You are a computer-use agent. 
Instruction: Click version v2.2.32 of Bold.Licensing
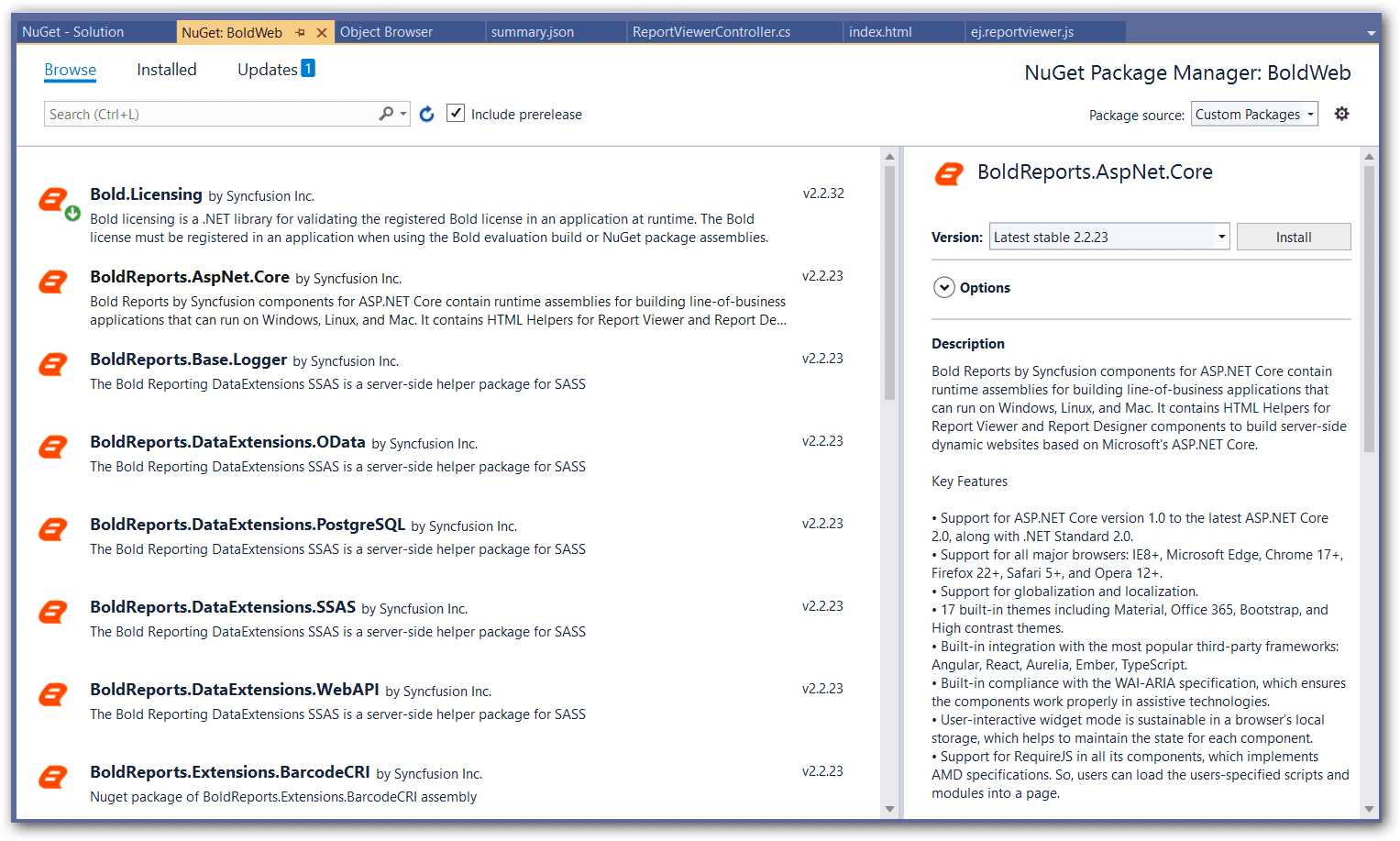coord(823,194)
